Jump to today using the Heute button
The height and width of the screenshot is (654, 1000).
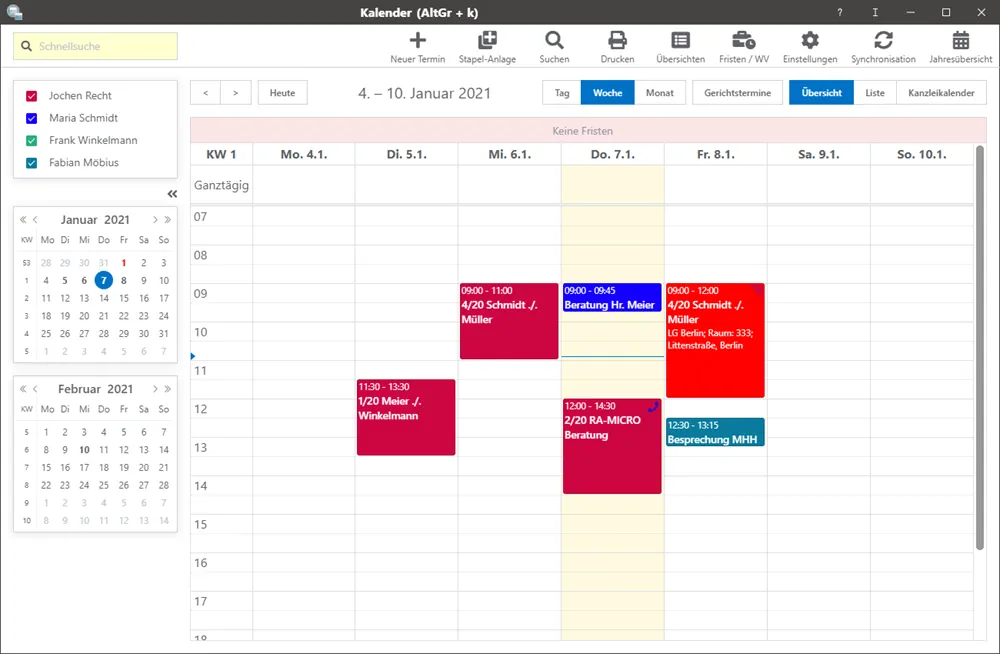[x=282, y=92]
